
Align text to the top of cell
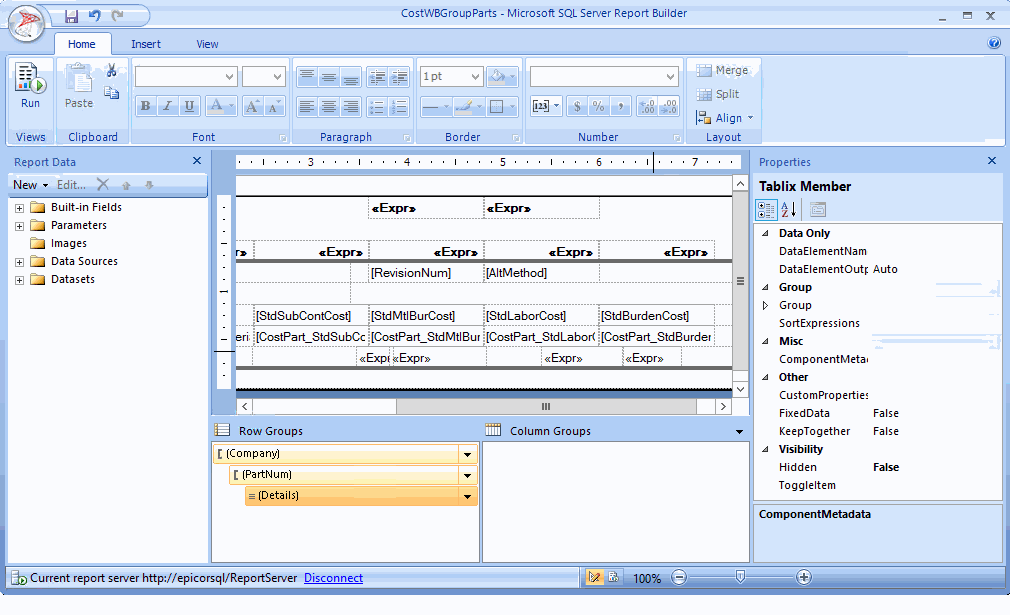pyautogui.click(x=307, y=77)
